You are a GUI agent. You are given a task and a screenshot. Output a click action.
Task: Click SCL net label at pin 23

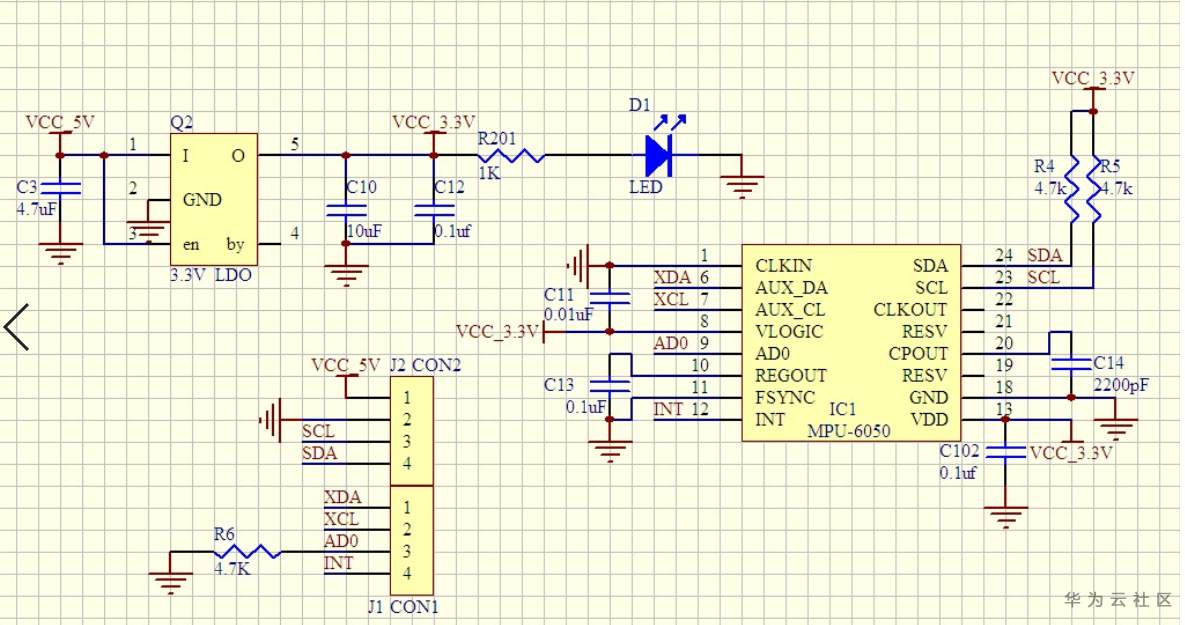coord(1044,277)
